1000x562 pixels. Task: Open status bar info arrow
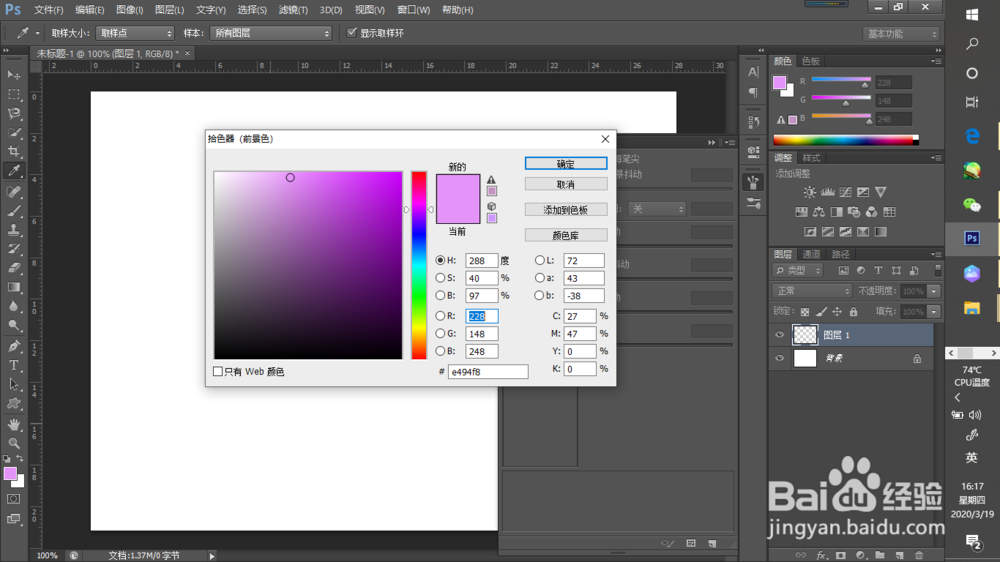click(x=212, y=556)
